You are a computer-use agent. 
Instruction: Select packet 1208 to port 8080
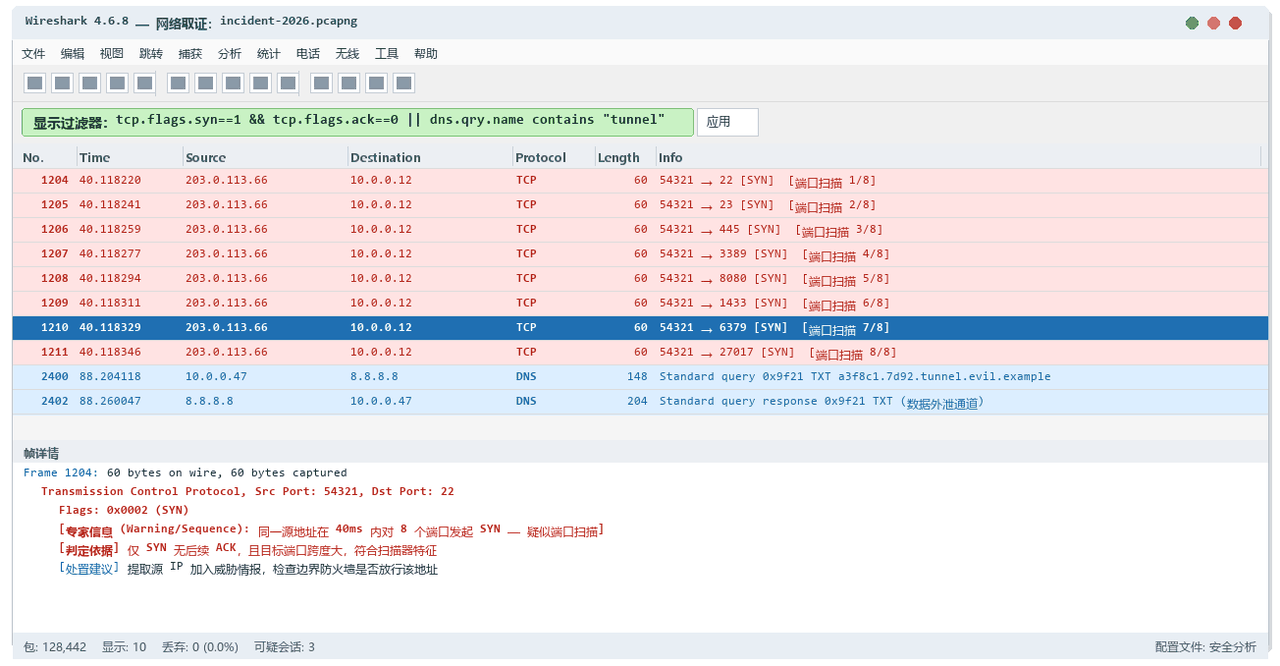coord(640,278)
